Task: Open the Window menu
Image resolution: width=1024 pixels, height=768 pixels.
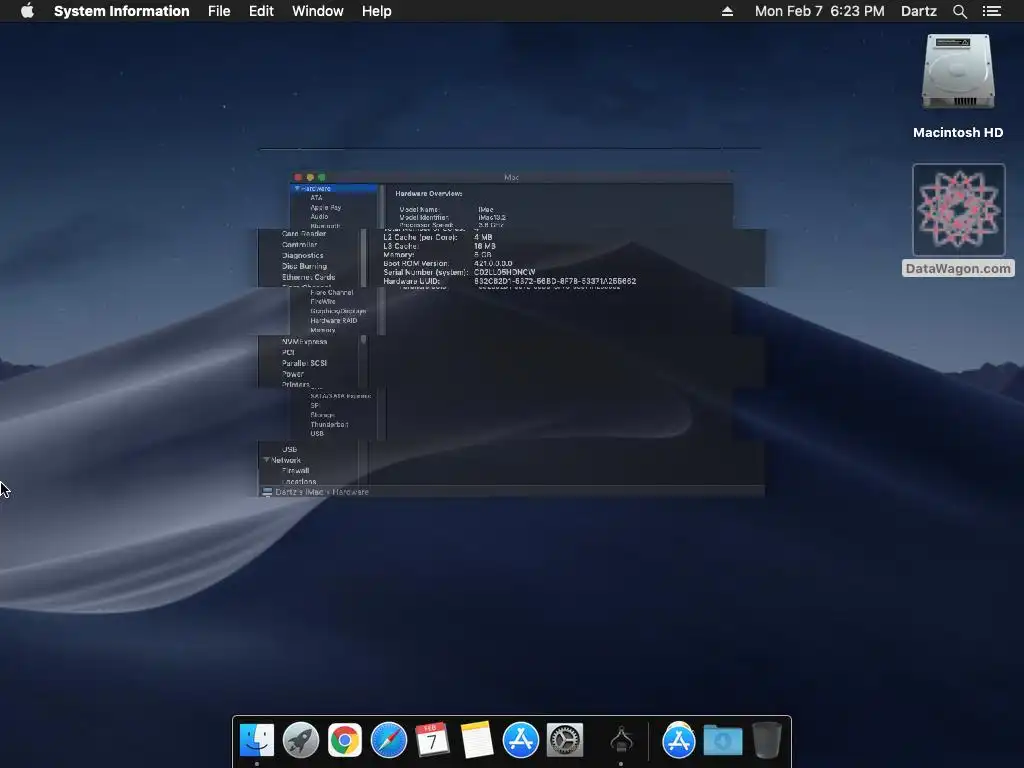Action: coord(317,11)
